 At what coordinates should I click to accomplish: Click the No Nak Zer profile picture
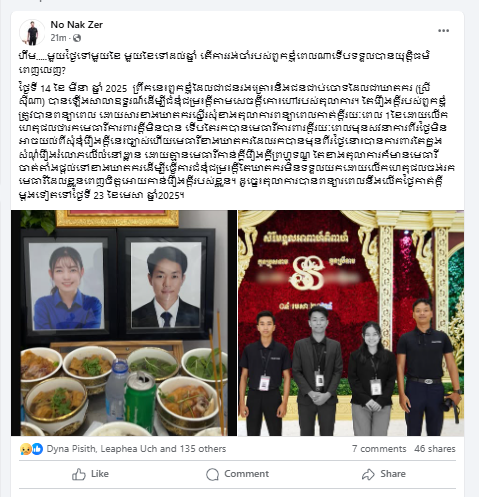[x=32, y=32]
